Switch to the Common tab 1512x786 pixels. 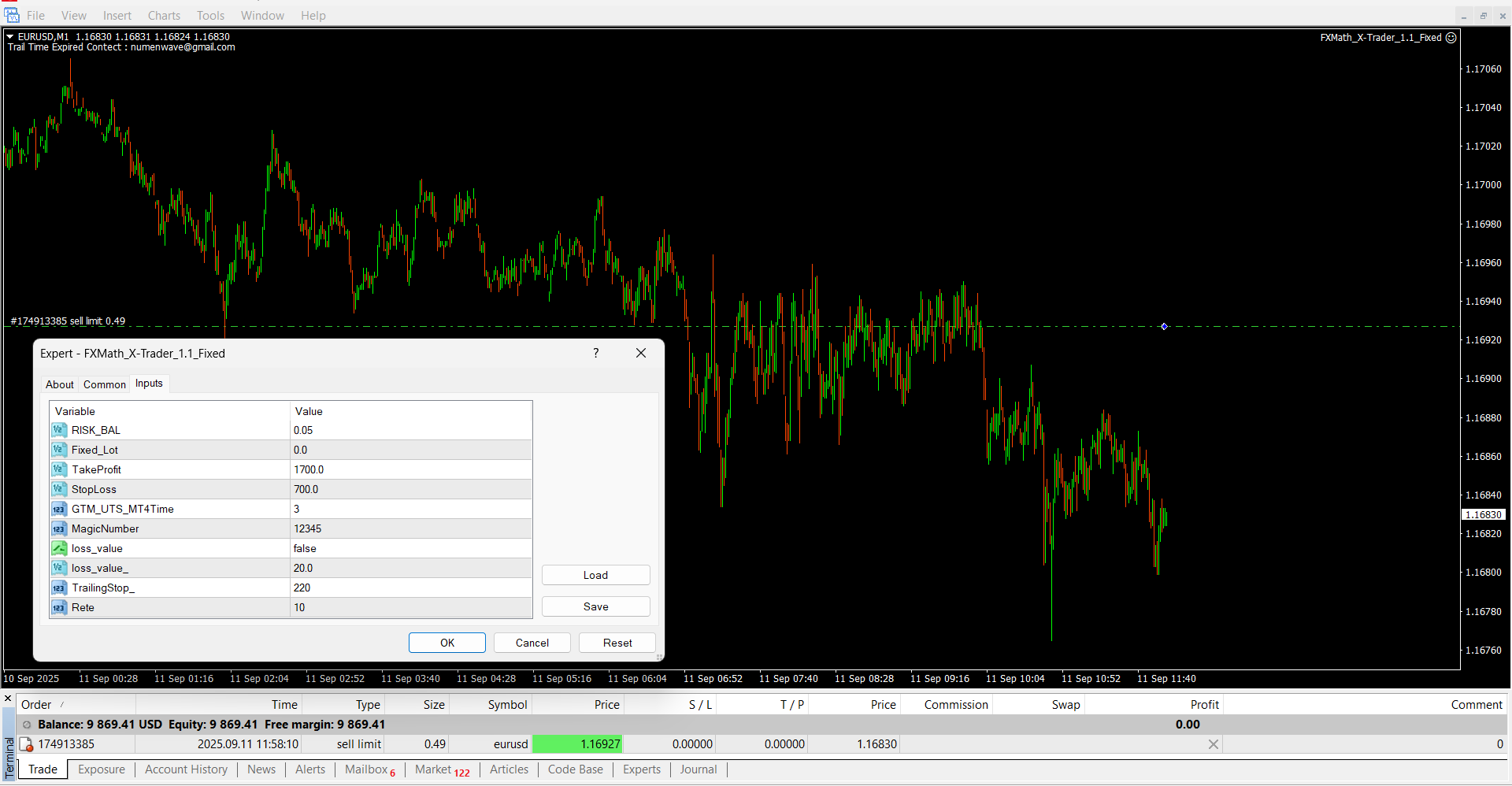pyautogui.click(x=104, y=384)
